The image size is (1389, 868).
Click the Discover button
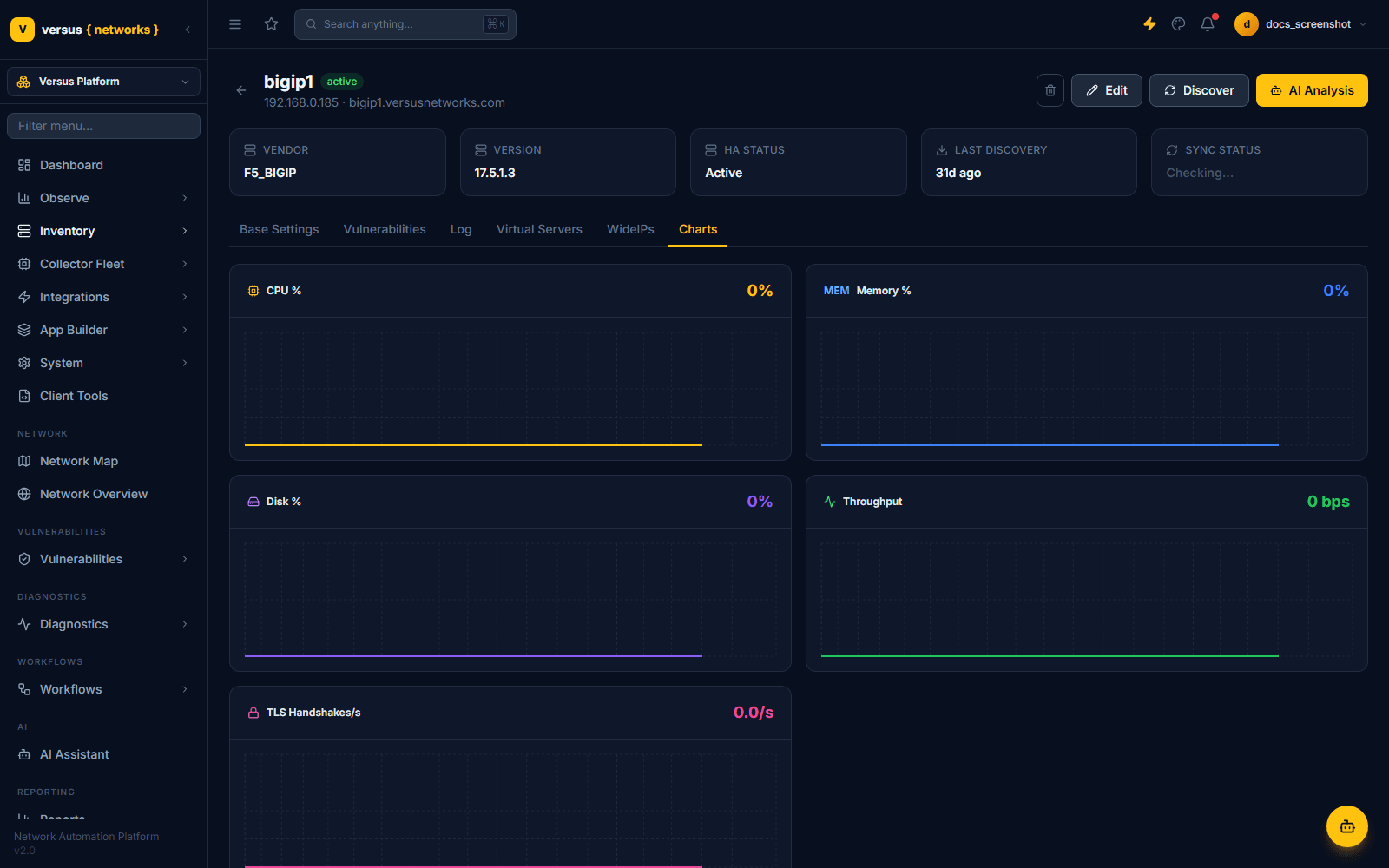1199,90
